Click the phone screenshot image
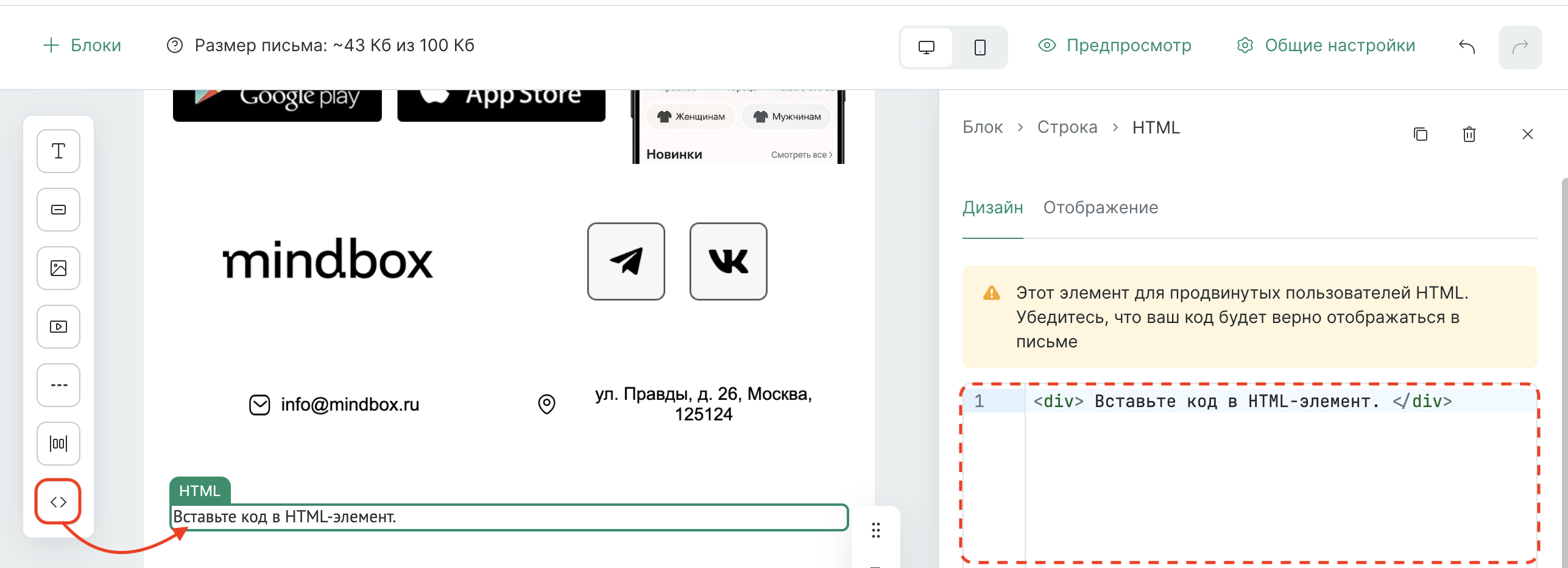Viewport: 1568px width, 568px height. coord(738,127)
